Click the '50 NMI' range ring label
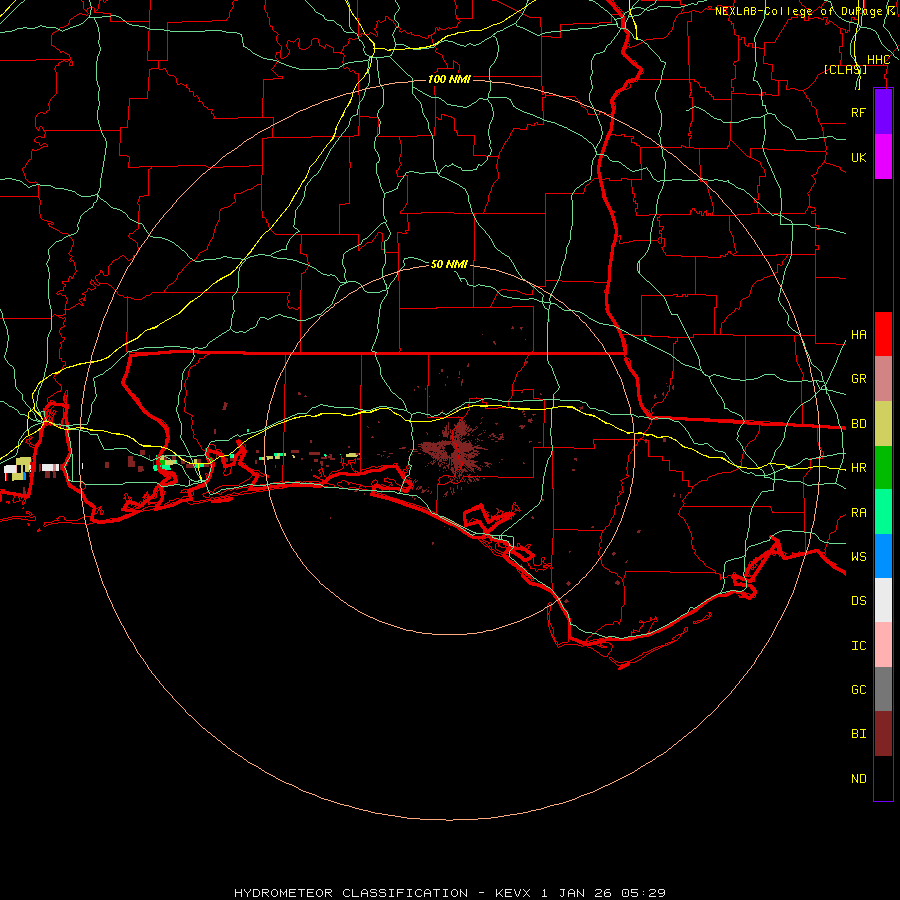Screen dimensions: 900x900 (x=449, y=264)
